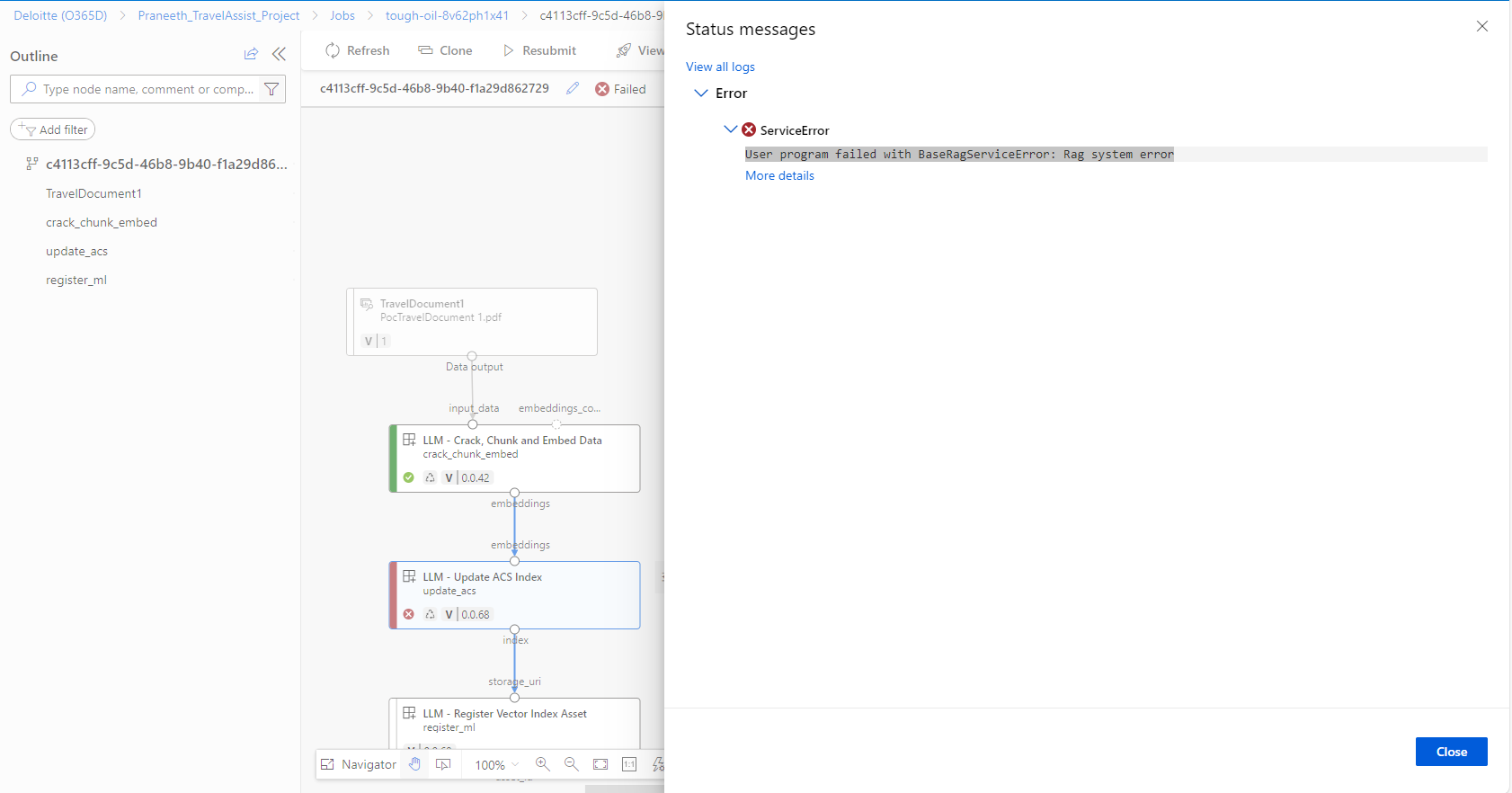Open More details link
The image size is (1512, 793).
coord(779,175)
